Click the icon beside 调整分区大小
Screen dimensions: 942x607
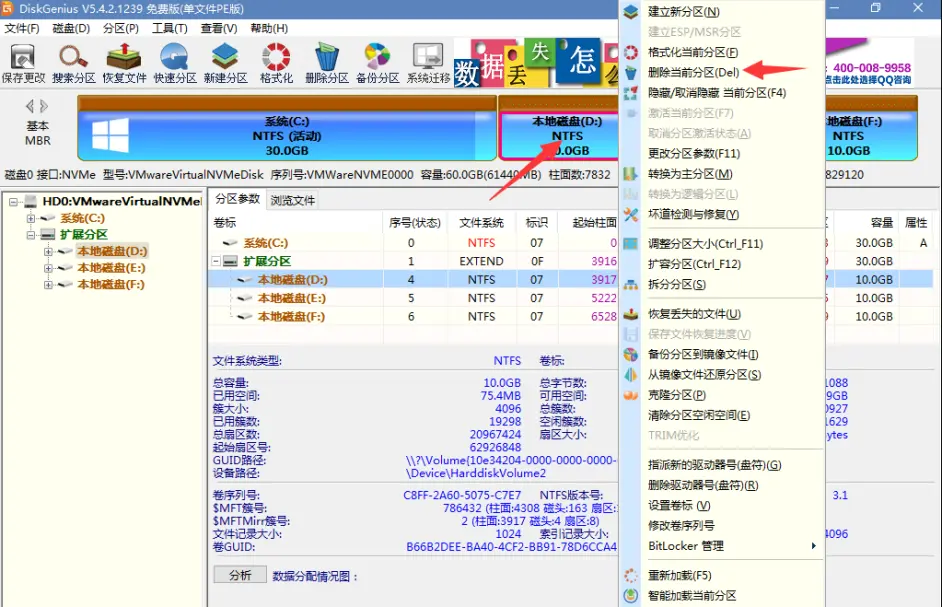pos(630,244)
